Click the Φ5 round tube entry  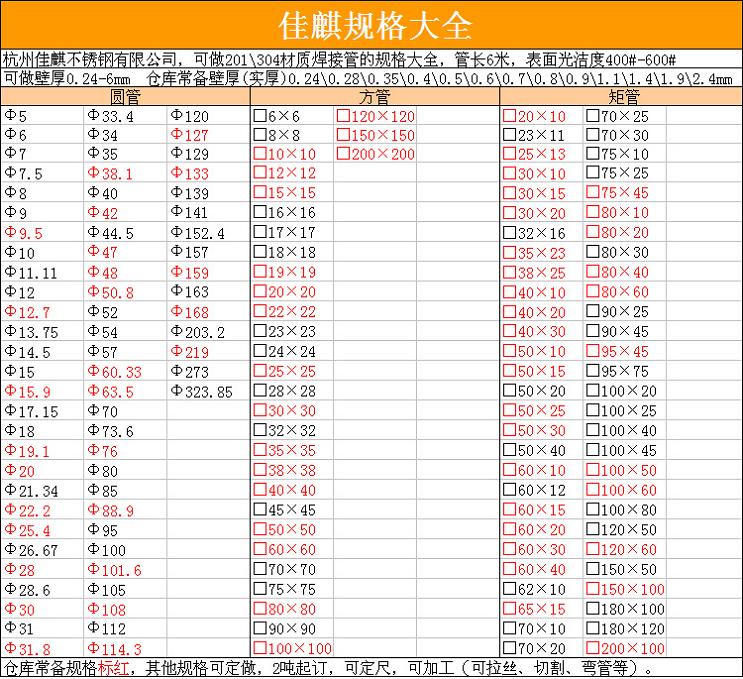point(16,117)
